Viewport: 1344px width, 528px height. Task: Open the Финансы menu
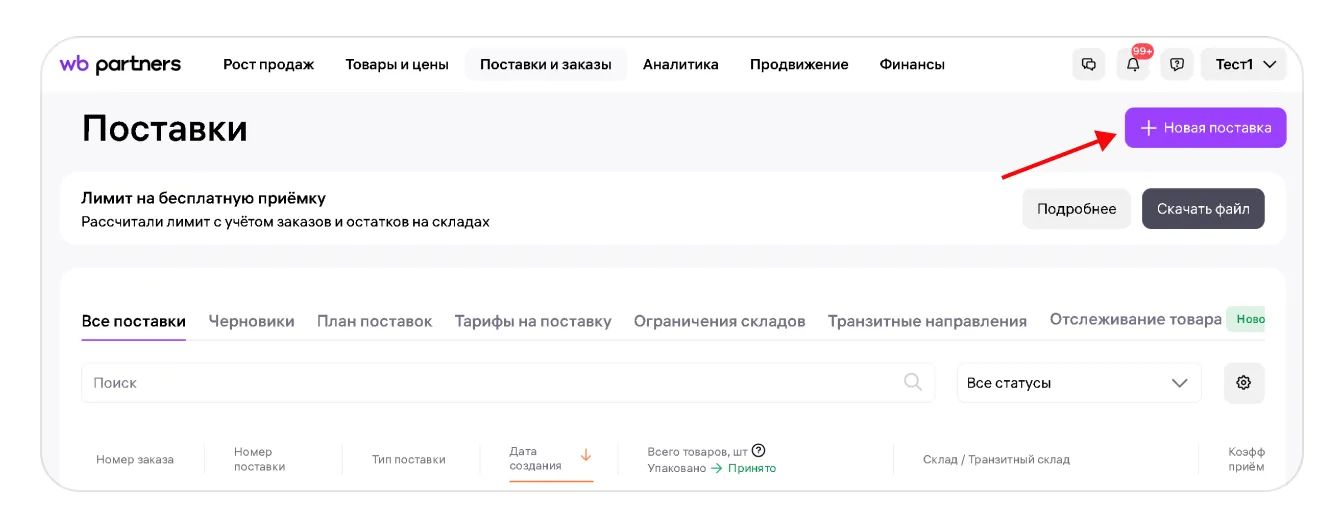912,64
